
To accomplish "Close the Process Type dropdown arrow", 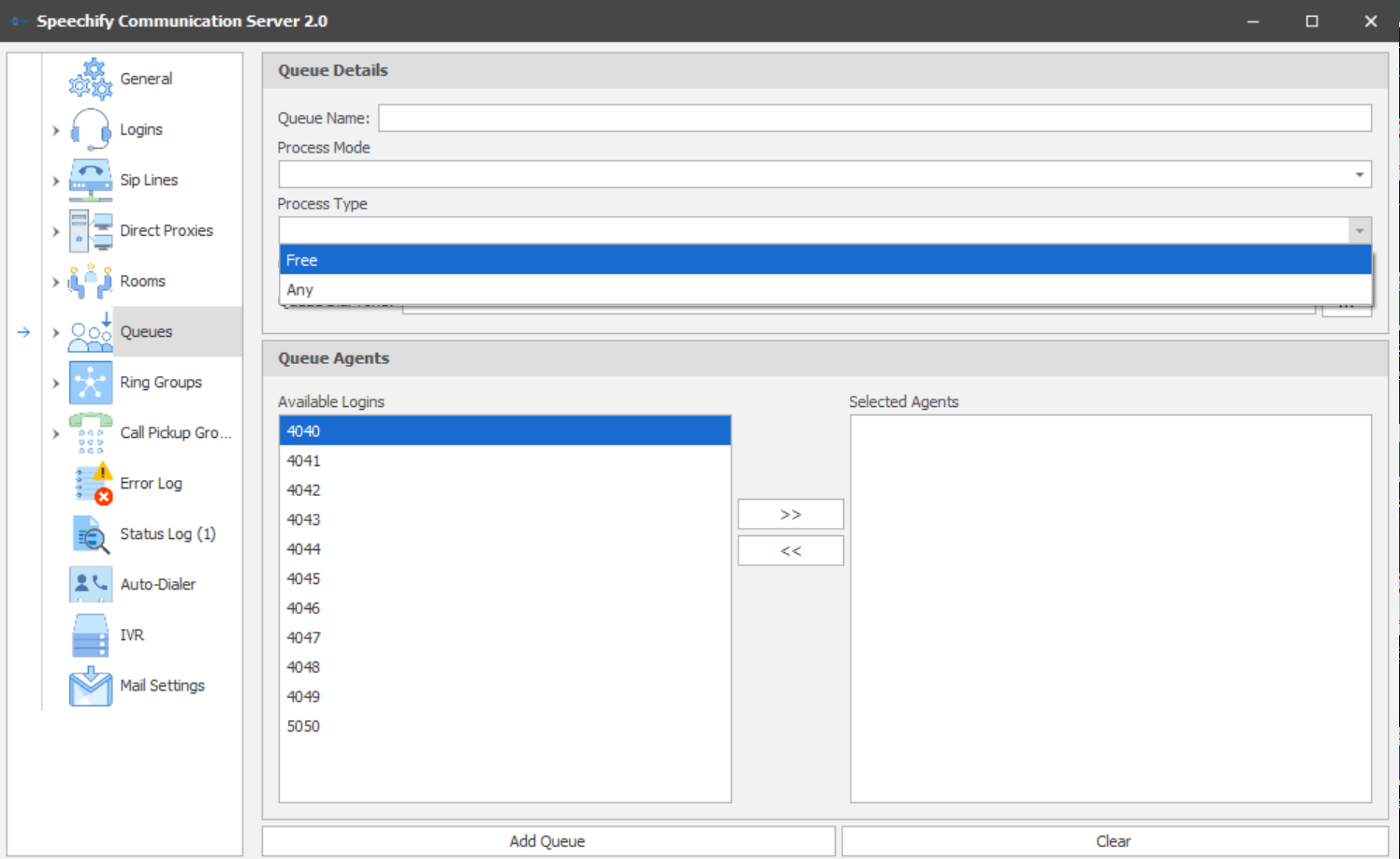I will (x=1359, y=231).
